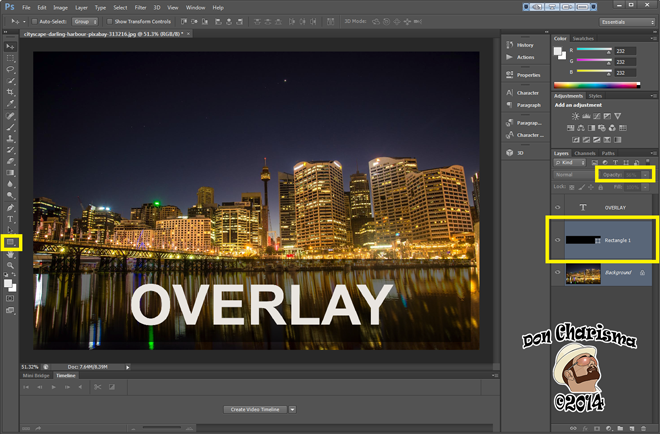Screen dimensions: 660x434
Task: Select the Horizontal Type tool
Action: pos(11,219)
